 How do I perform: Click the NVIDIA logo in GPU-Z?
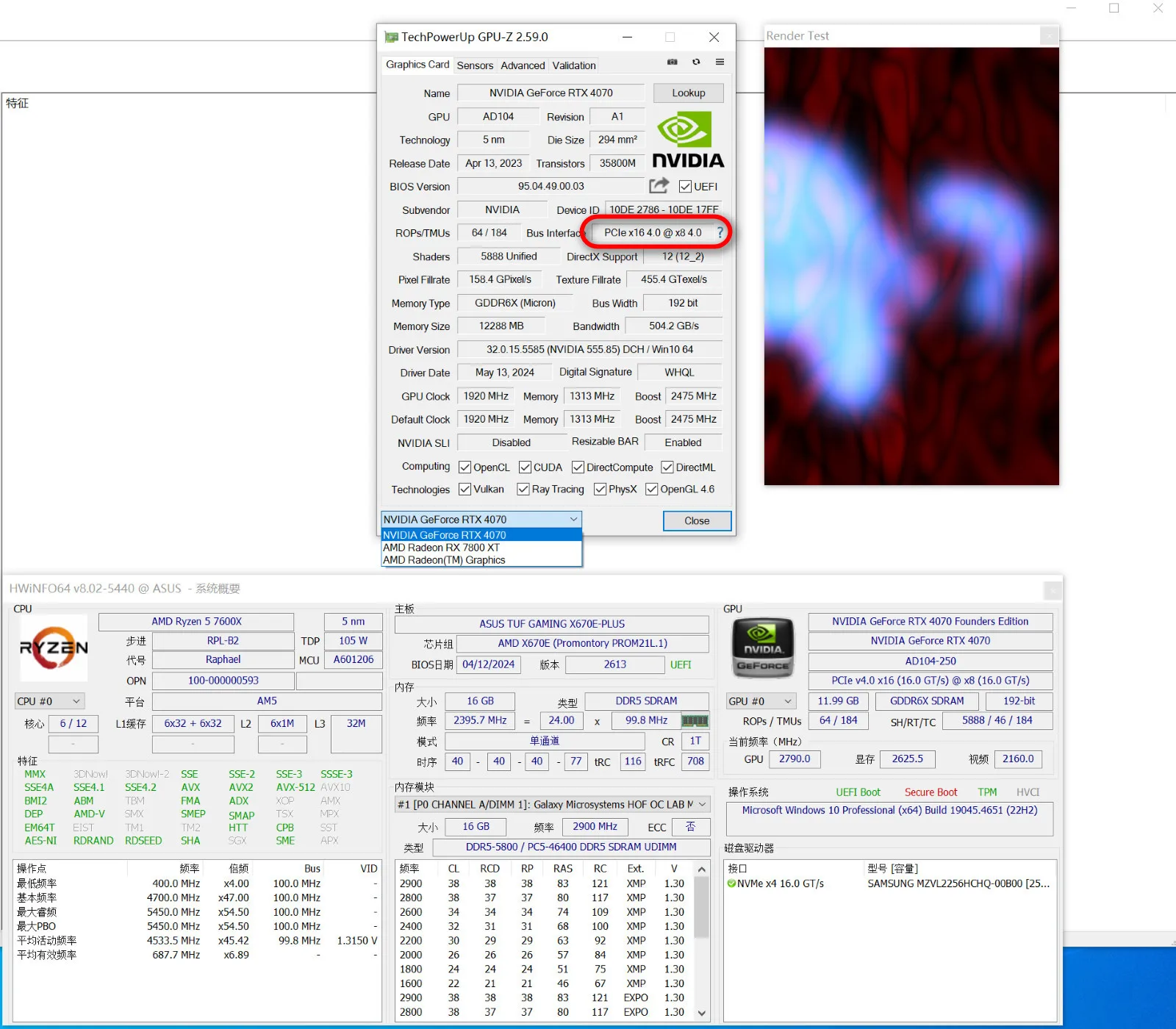tap(687, 140)
